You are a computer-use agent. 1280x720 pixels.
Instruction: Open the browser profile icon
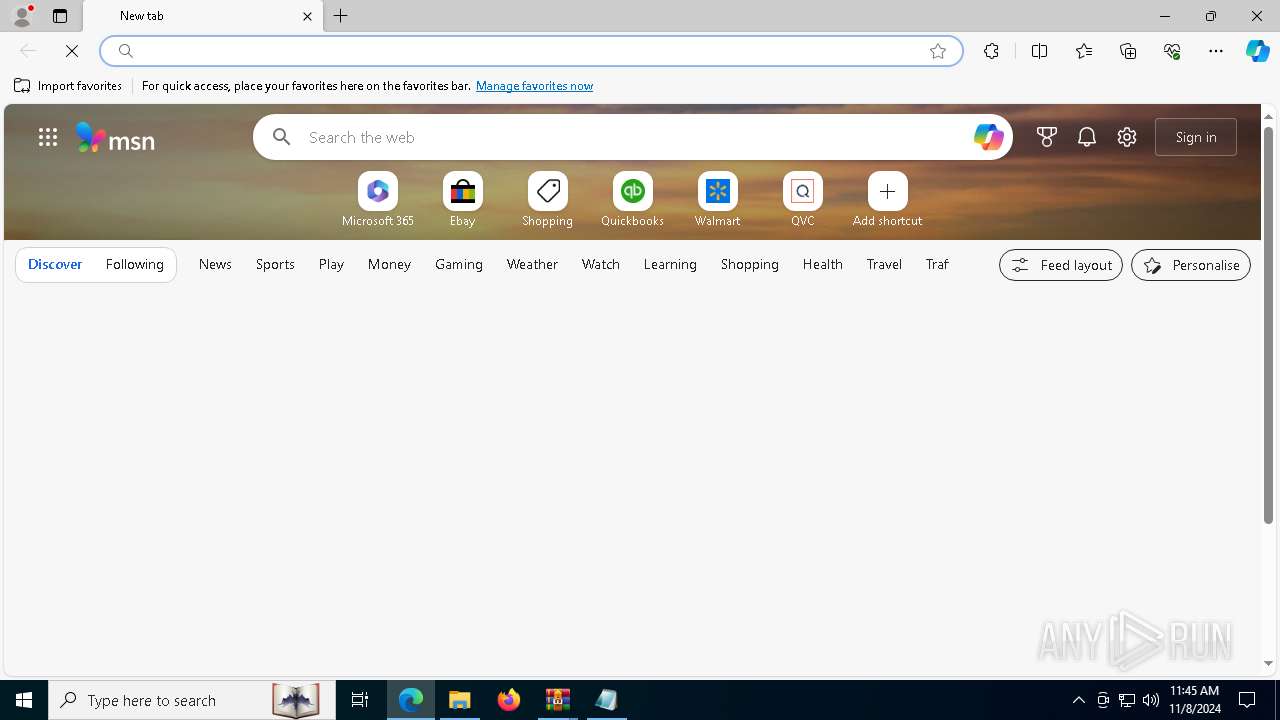(x=22, y=16)
